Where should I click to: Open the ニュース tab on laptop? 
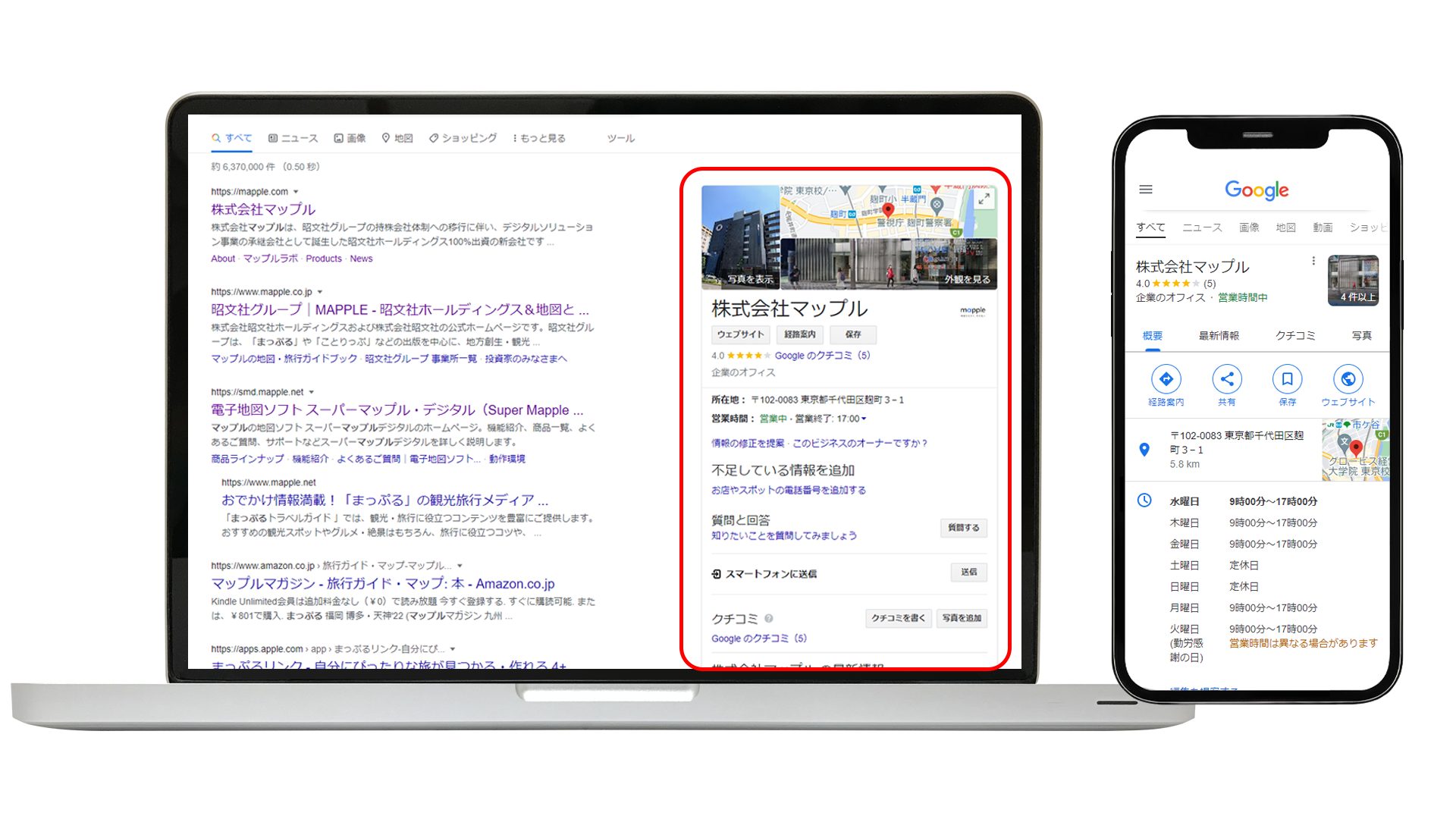[293, 138]
